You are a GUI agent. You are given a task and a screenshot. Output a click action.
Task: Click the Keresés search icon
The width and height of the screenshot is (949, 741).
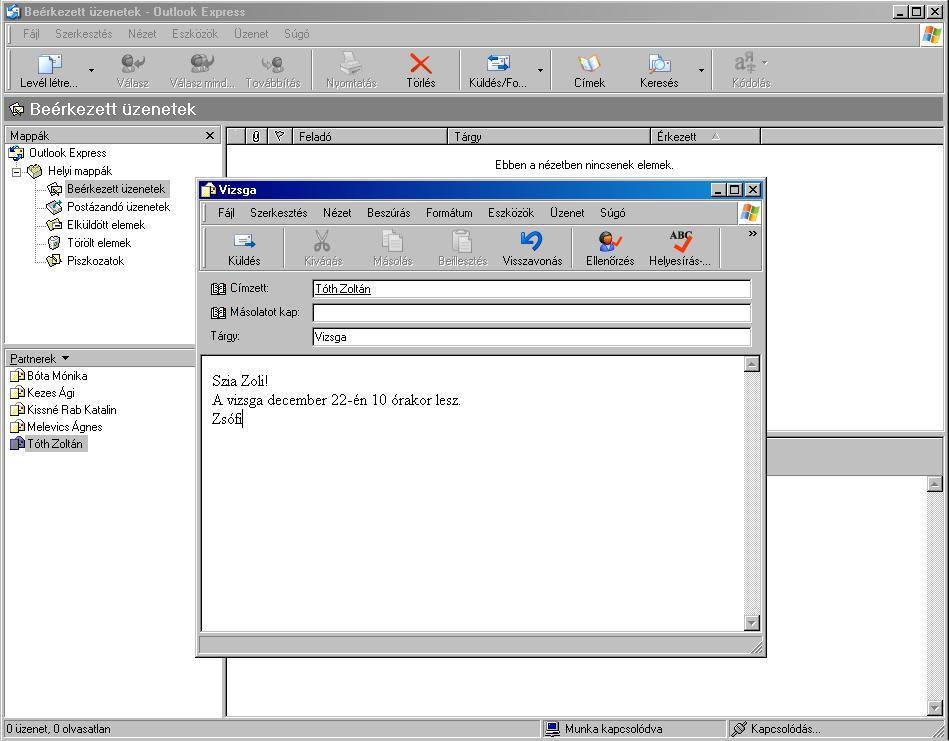[x=659, y=64]
